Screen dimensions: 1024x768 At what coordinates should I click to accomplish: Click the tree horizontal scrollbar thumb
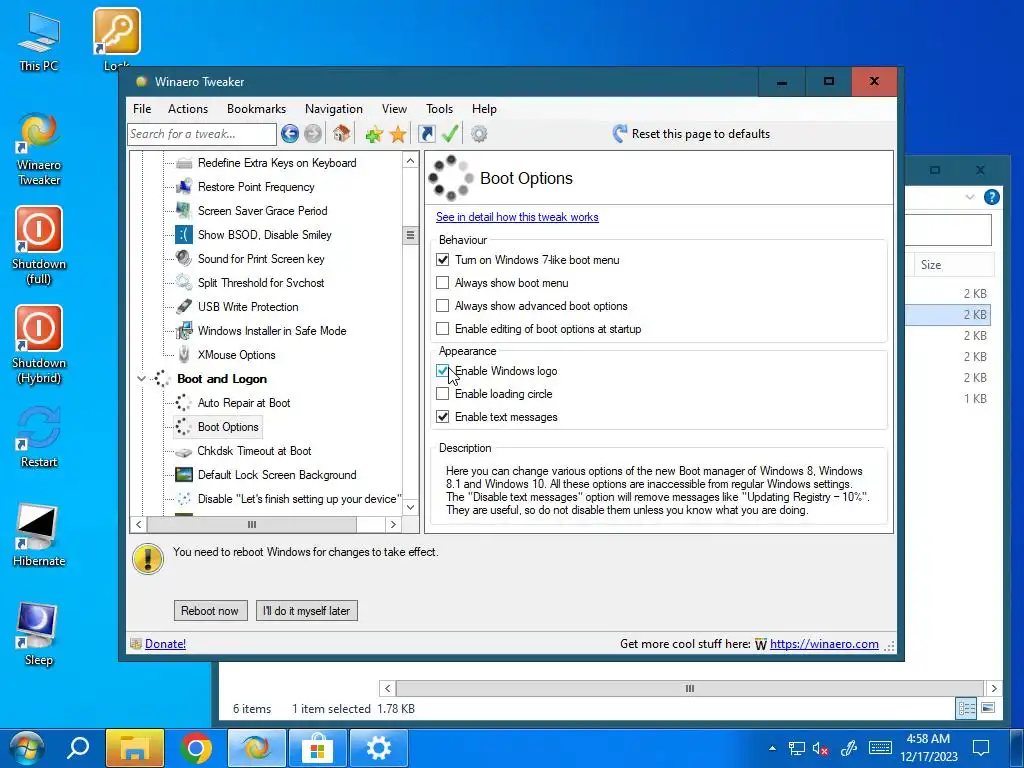(252, 524)
